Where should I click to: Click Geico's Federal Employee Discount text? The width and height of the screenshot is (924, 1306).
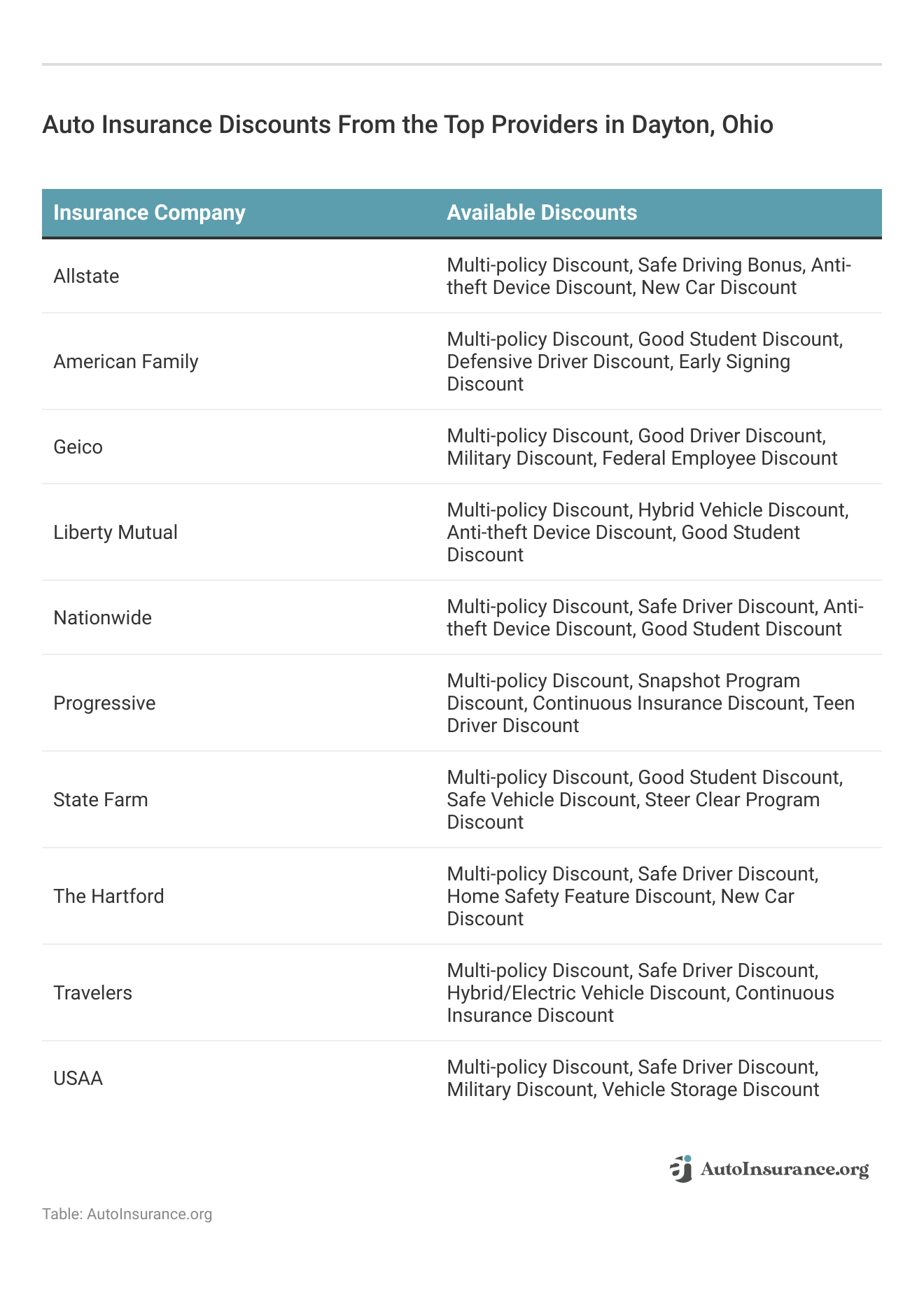[x=720, y=458]
